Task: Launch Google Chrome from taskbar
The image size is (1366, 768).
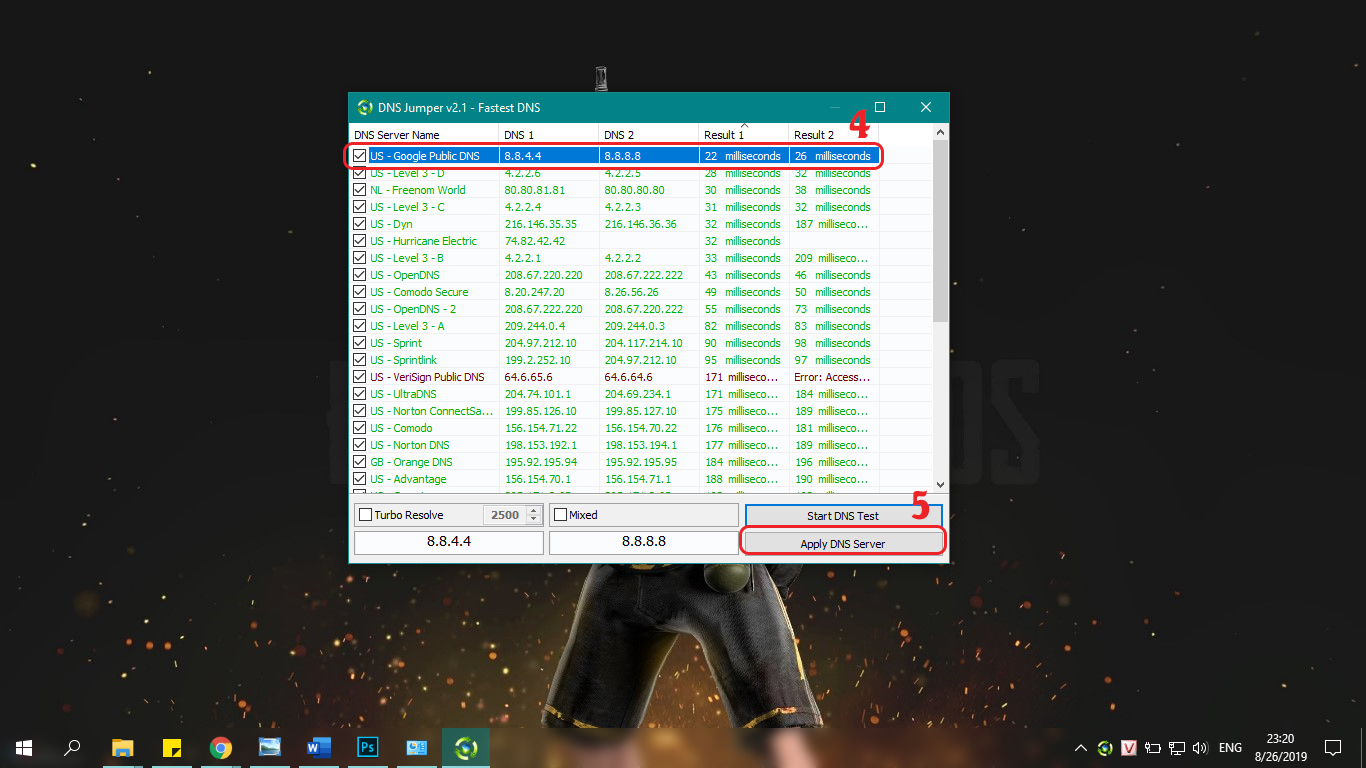Action: tap(221, 747)
